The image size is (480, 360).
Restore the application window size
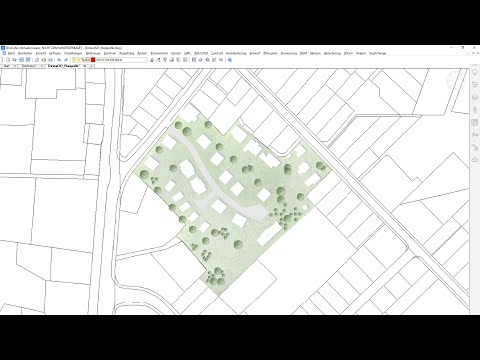click(x=463, y=48)
